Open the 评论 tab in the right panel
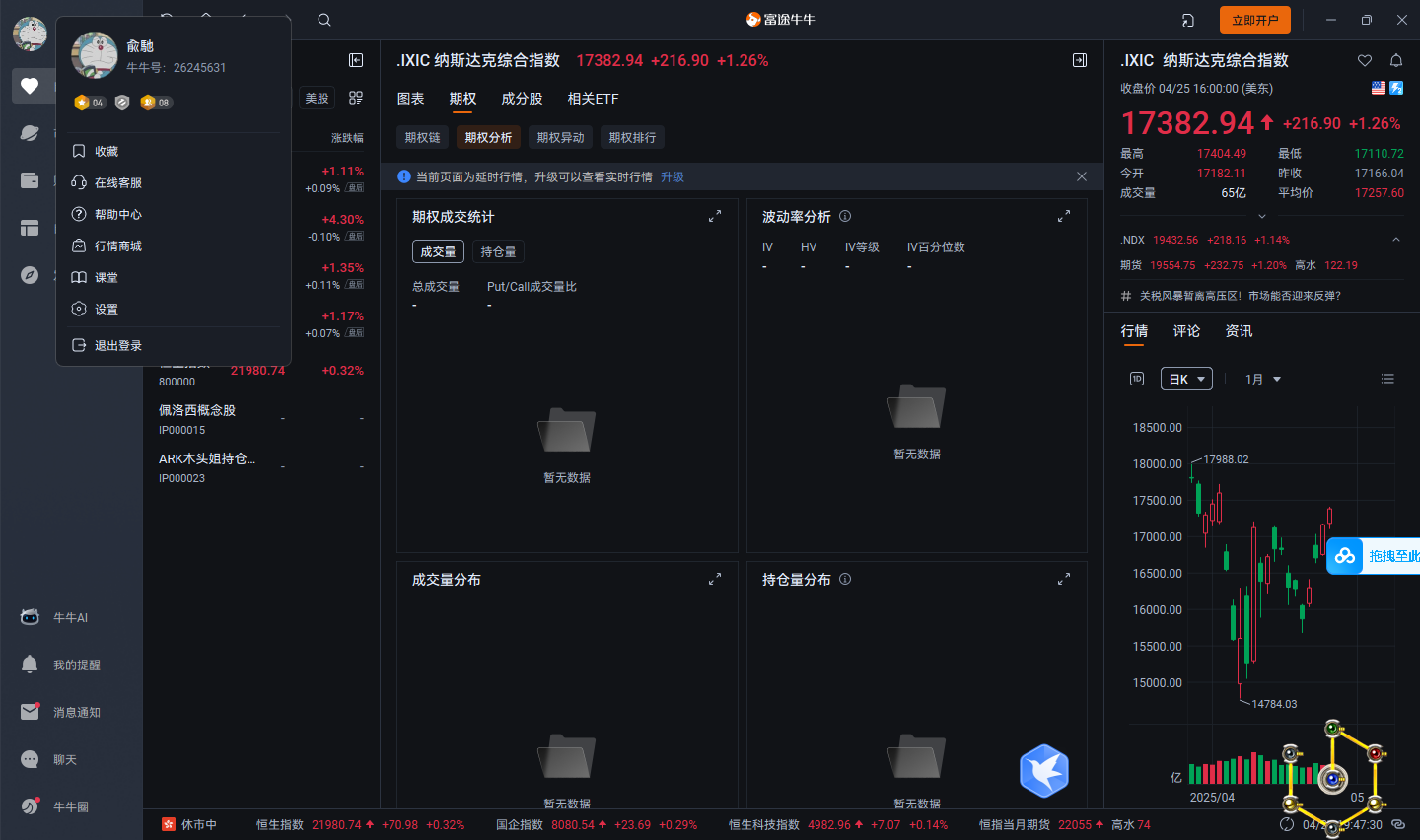Screen dimensions: 1420x840 [1186, 330]
